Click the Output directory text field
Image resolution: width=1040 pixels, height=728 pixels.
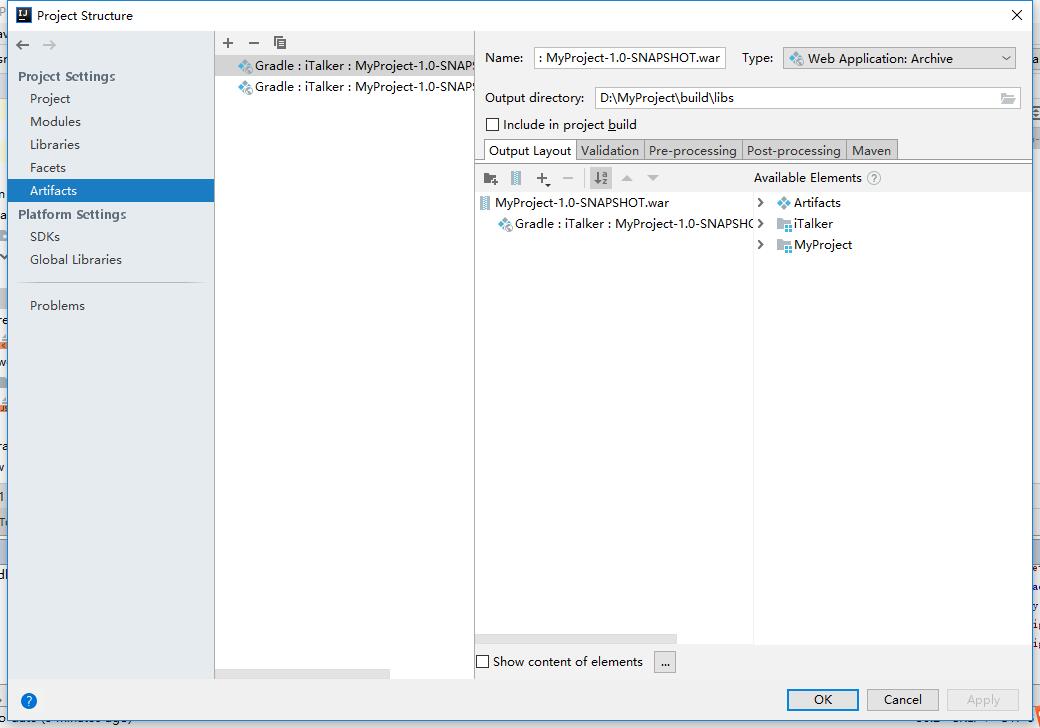(798, 98)
